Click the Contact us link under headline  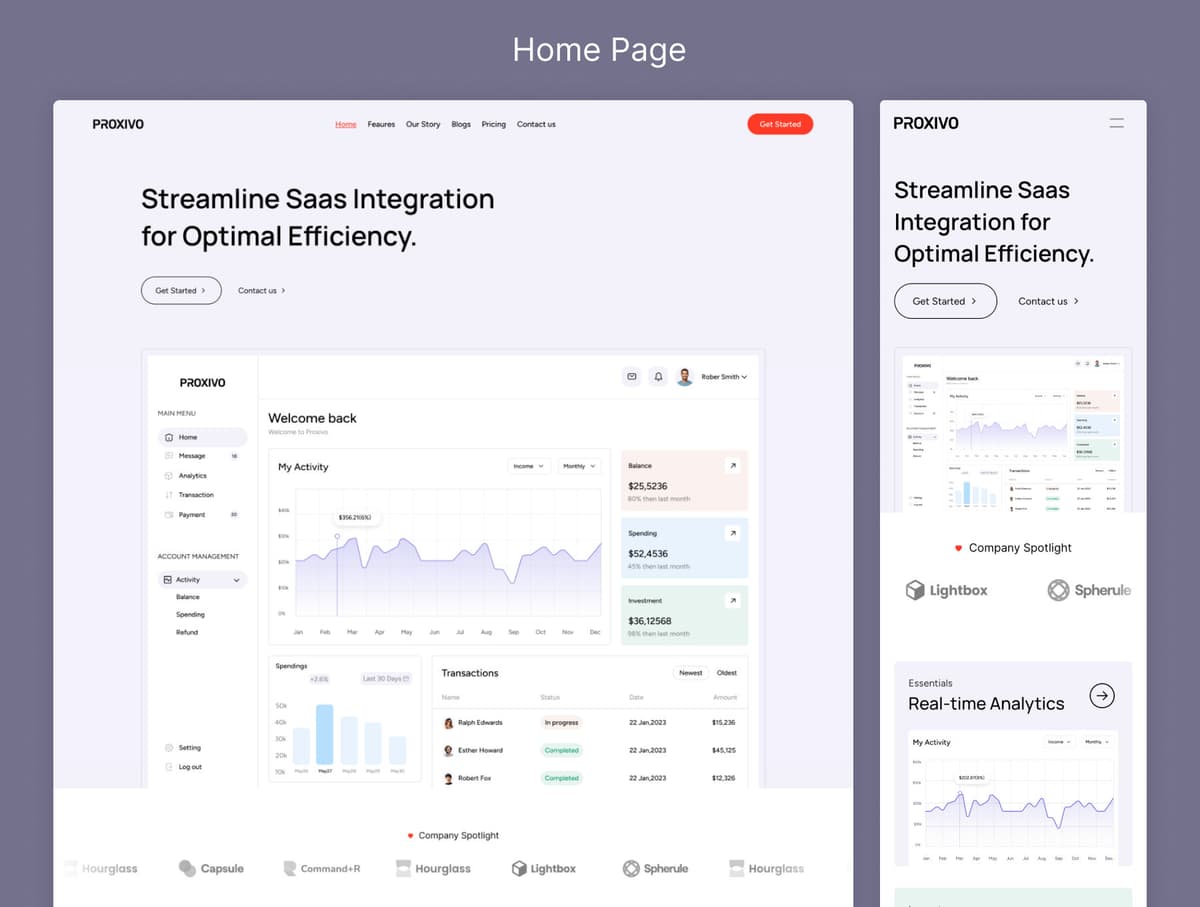pos(261,291)
